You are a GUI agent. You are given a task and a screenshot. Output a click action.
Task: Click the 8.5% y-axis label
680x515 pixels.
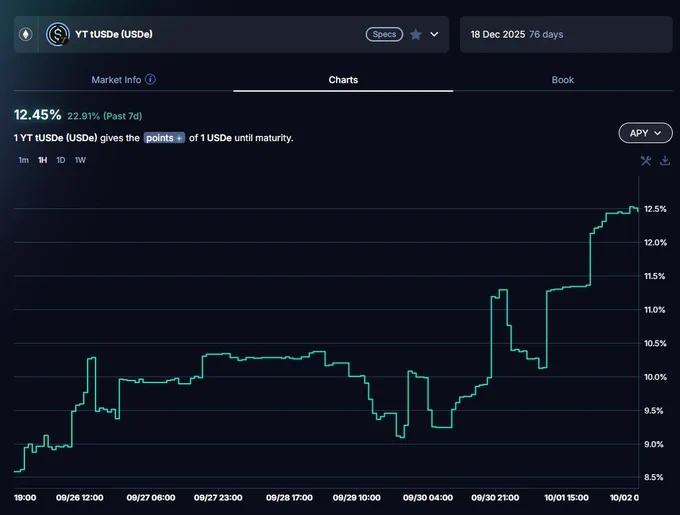pyautogui.click(x=654, y=477)
